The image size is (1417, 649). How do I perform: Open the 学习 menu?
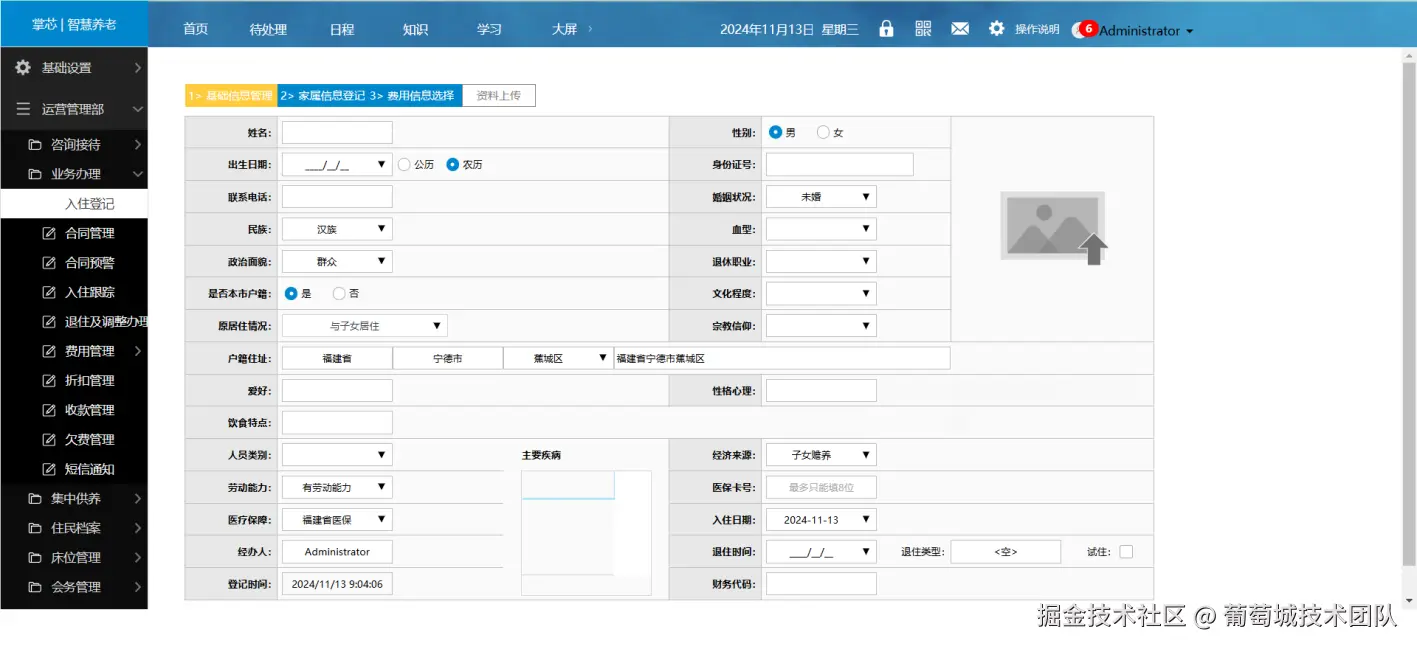[489, 29]
